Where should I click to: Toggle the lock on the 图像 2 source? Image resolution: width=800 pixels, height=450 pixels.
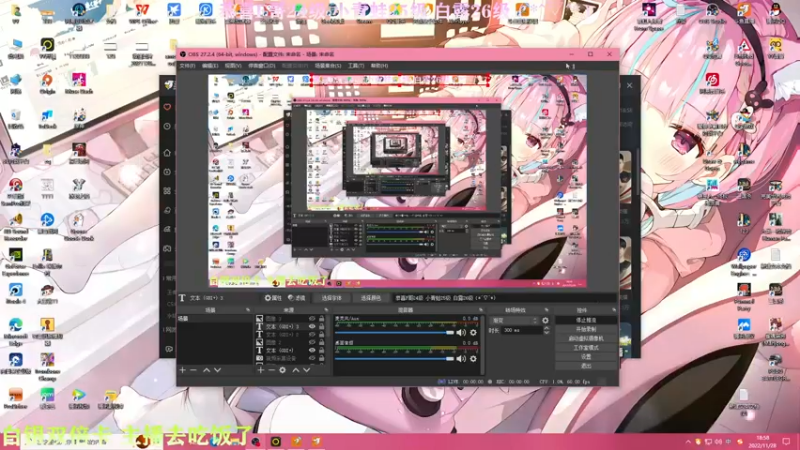coord(321,342)
